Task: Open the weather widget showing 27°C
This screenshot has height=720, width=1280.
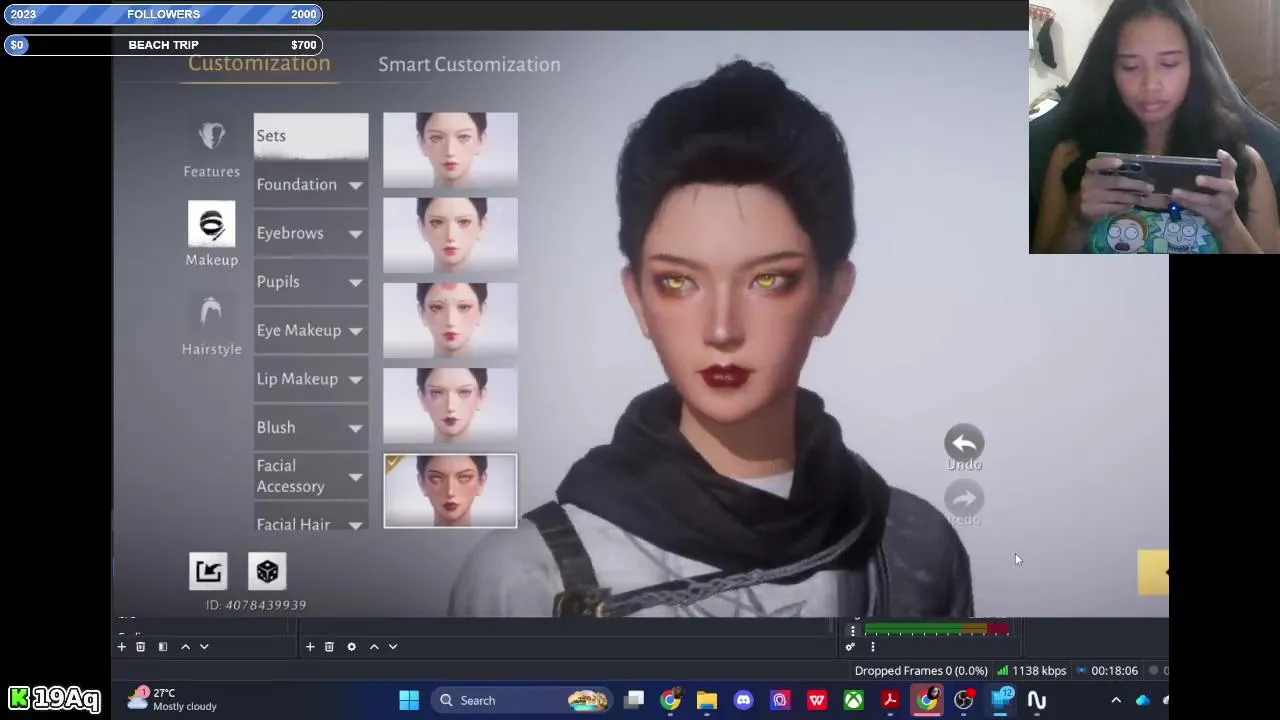Action: coord(172,699)
